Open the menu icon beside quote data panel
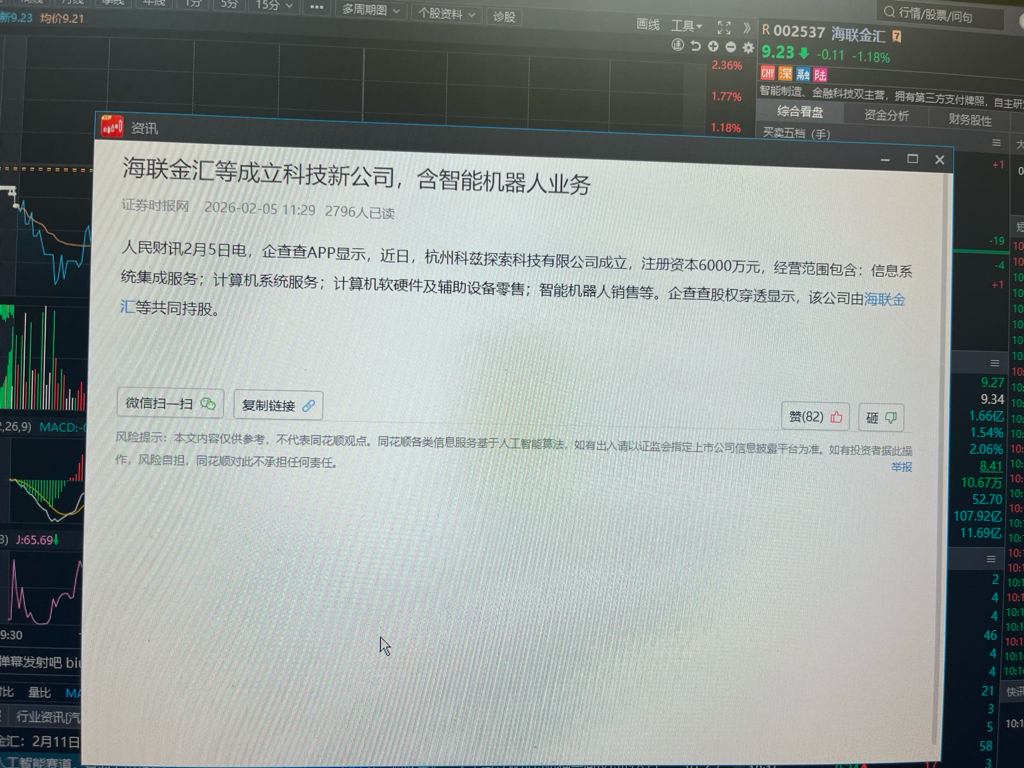1024x768 pixels. pos(995,362)
